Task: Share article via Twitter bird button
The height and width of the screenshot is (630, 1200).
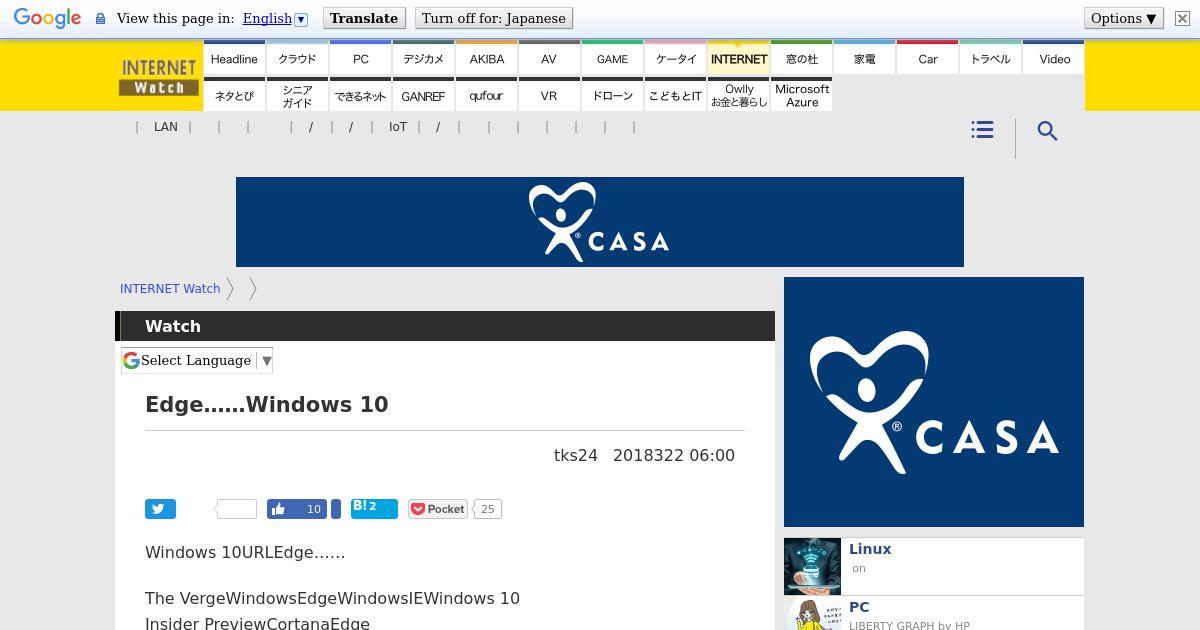Action: [160, 509]
